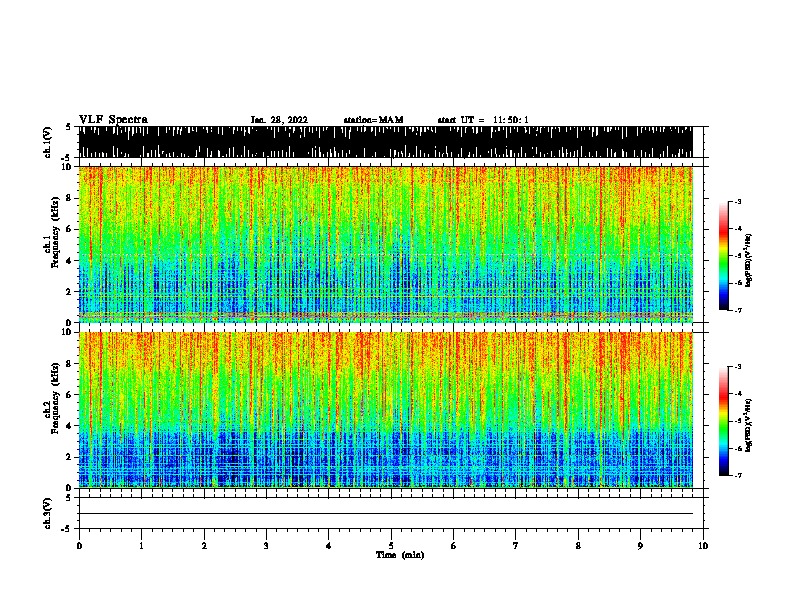Click the 'start UT = 11:50:1' text
The width and height of the screenshot is (792, 612).
coord(483,120)
